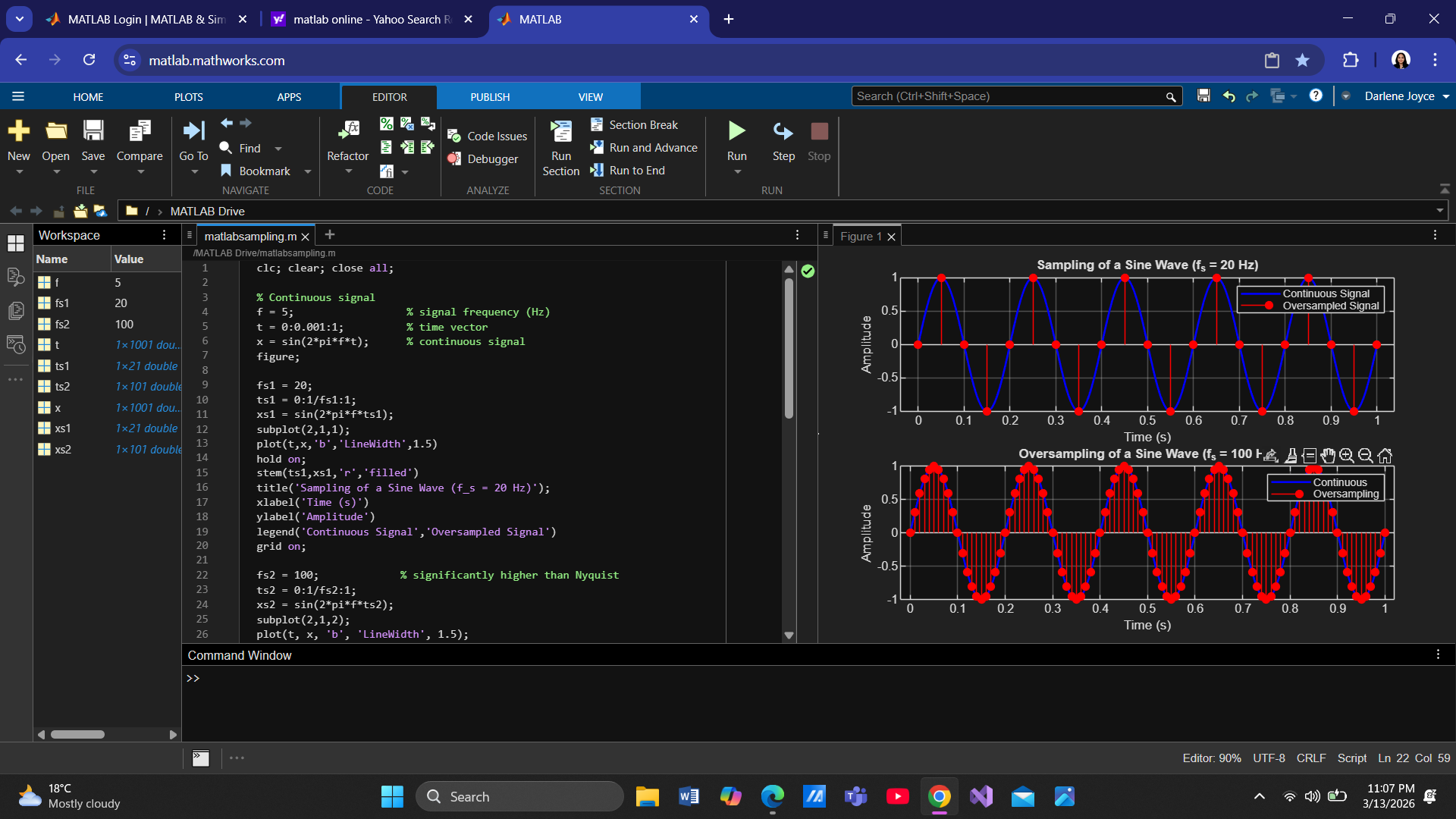Open the Debugger tool
The image size is (1456, 819).
(492, 159)
